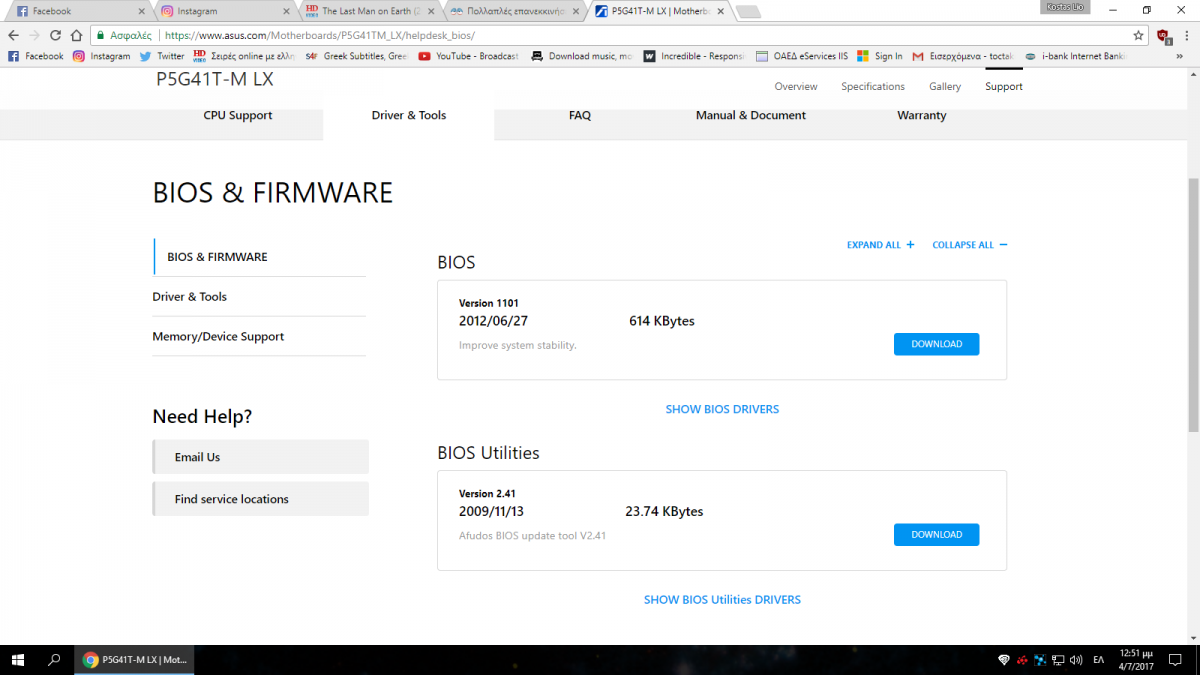Screen dimensions: 1200x675
Task: Open the i-bank Internet Banking bookmark
Action: pyautogui.click(x=1073, y=56)
